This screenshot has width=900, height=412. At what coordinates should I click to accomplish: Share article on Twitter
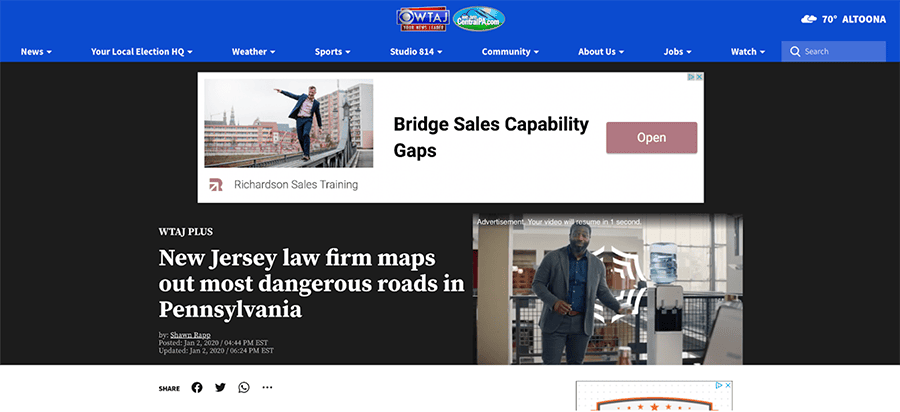point(220,387)
